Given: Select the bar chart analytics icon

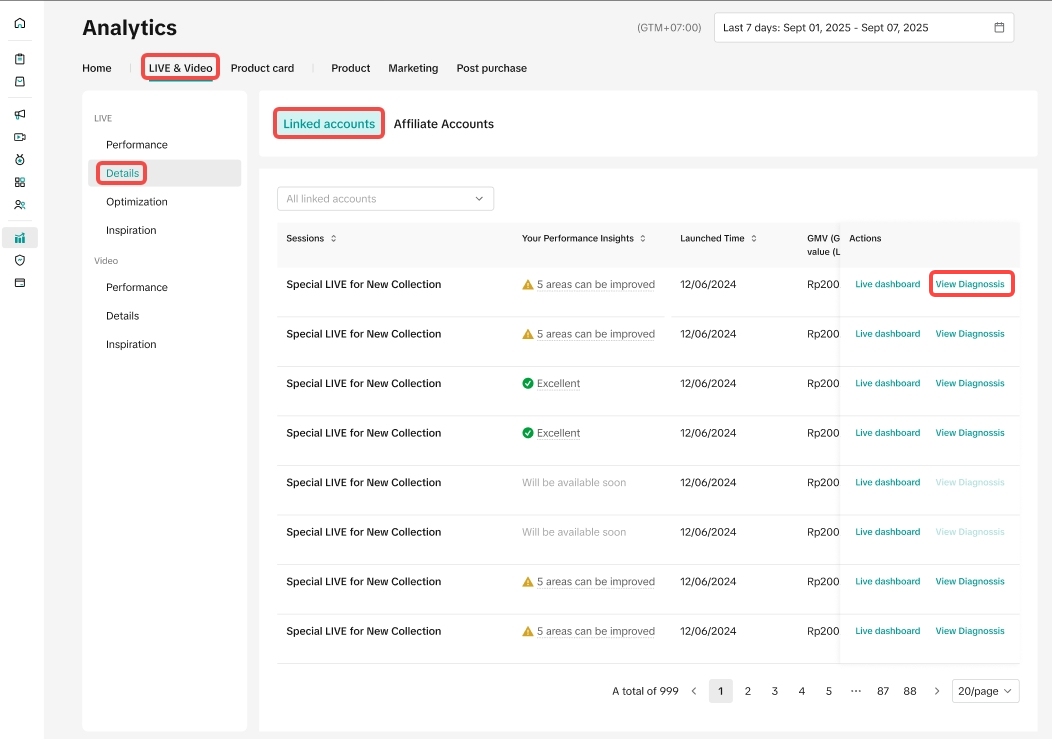Looking at the screenshot, I should coord(20,238).
